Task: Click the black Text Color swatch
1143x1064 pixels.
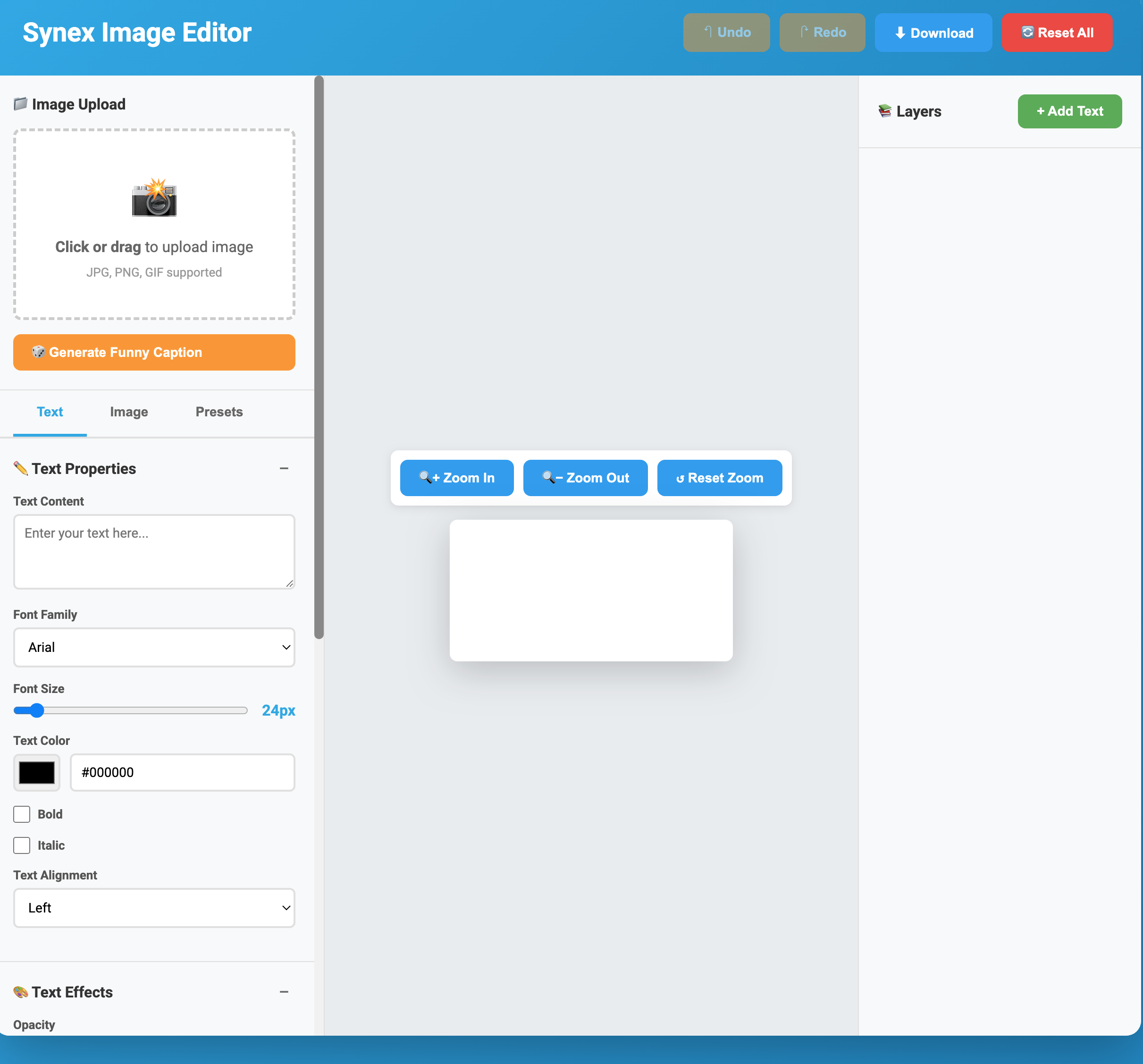Action: [x=36, y=772]
